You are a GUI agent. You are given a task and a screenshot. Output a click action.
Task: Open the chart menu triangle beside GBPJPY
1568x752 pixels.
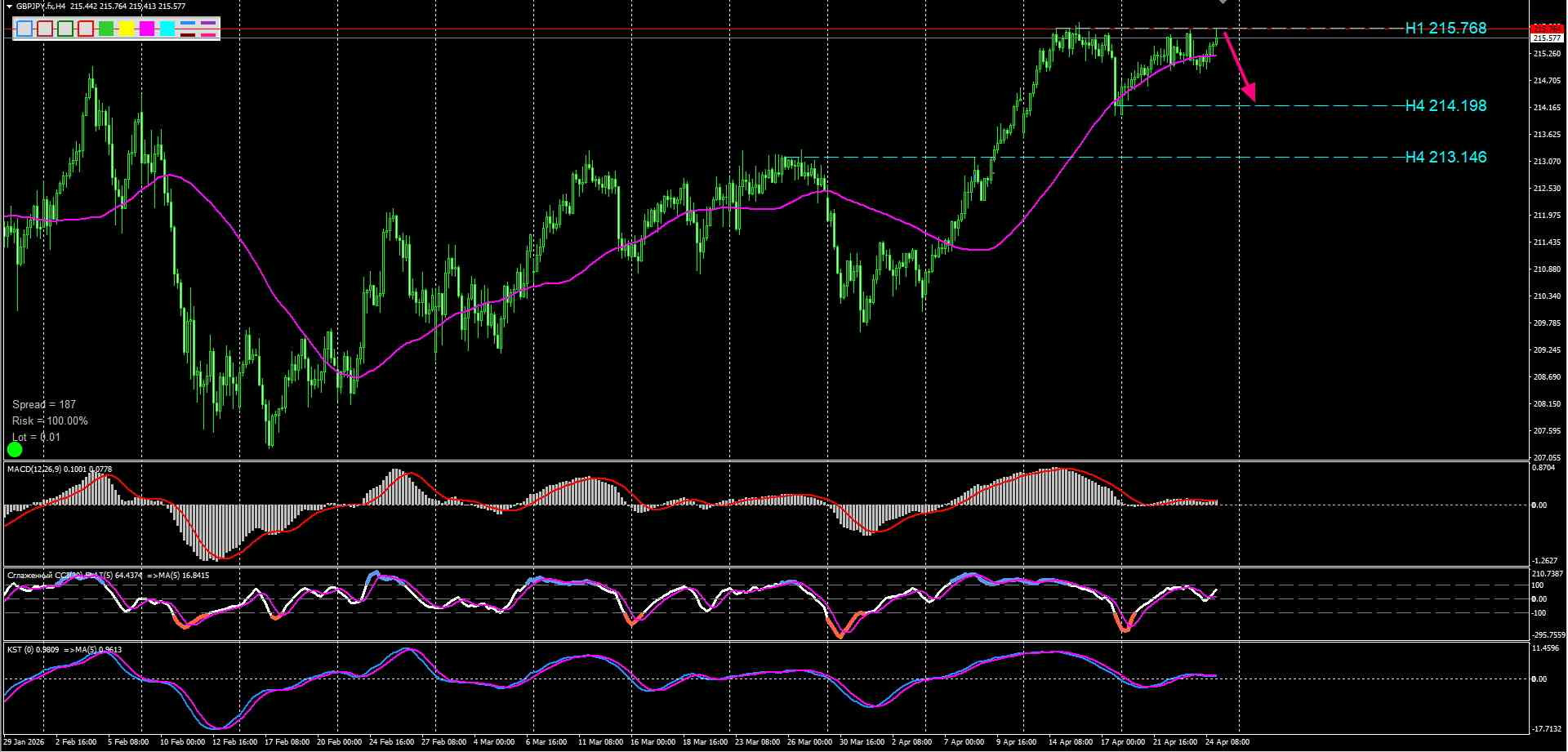click(x=9, y=6)
